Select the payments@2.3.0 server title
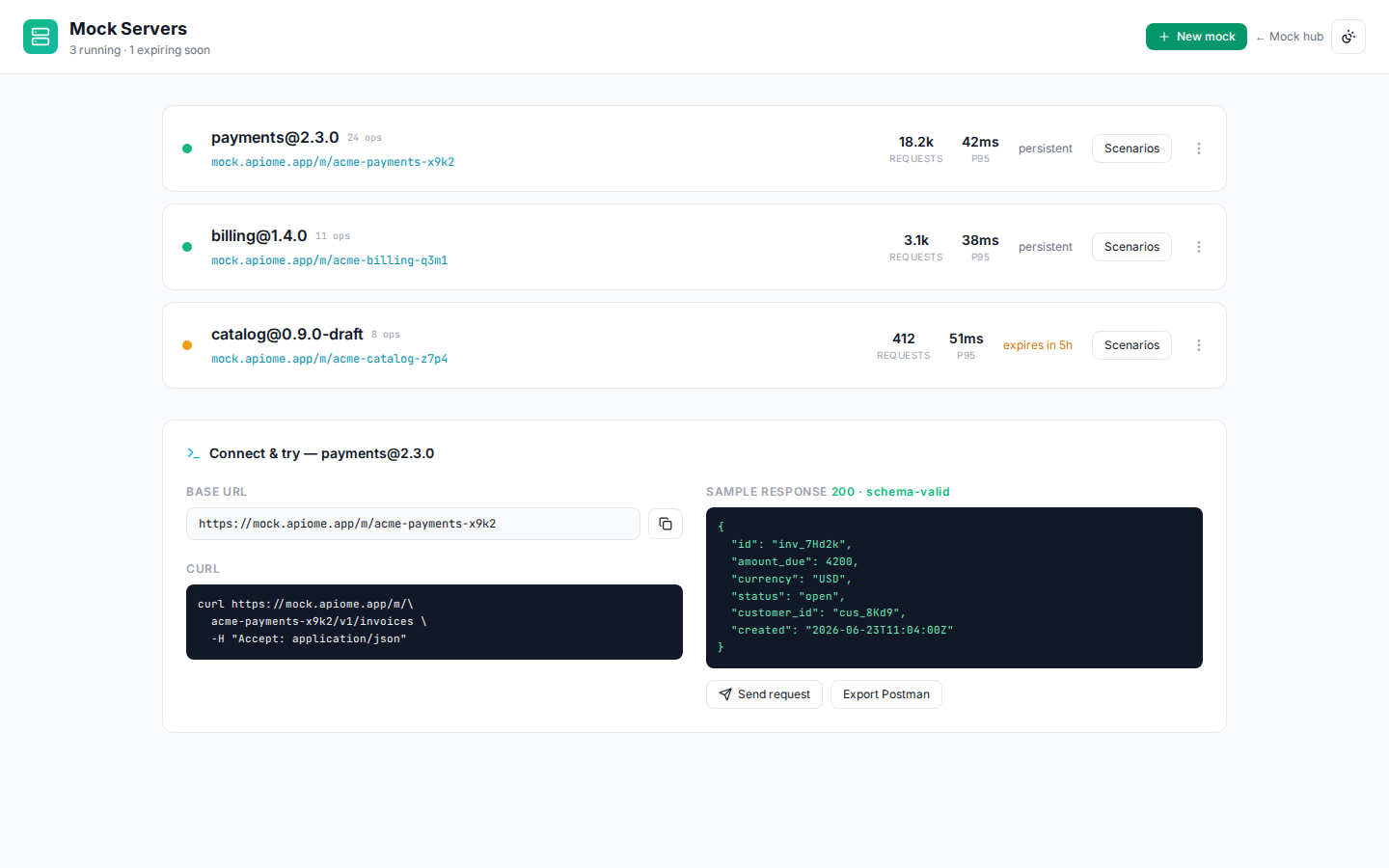1389x868 pixels. click(275, 138)
